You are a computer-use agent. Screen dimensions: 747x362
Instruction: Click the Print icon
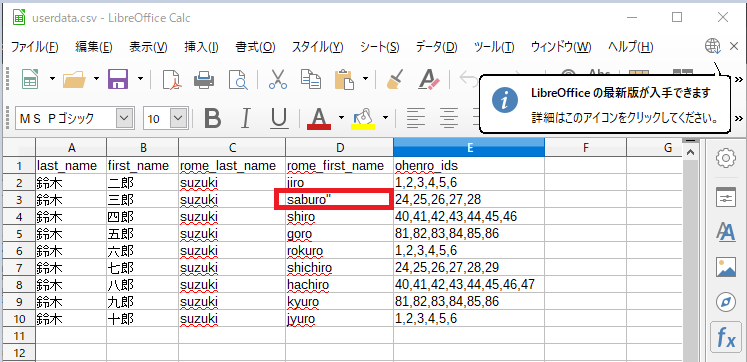point(204,80)
